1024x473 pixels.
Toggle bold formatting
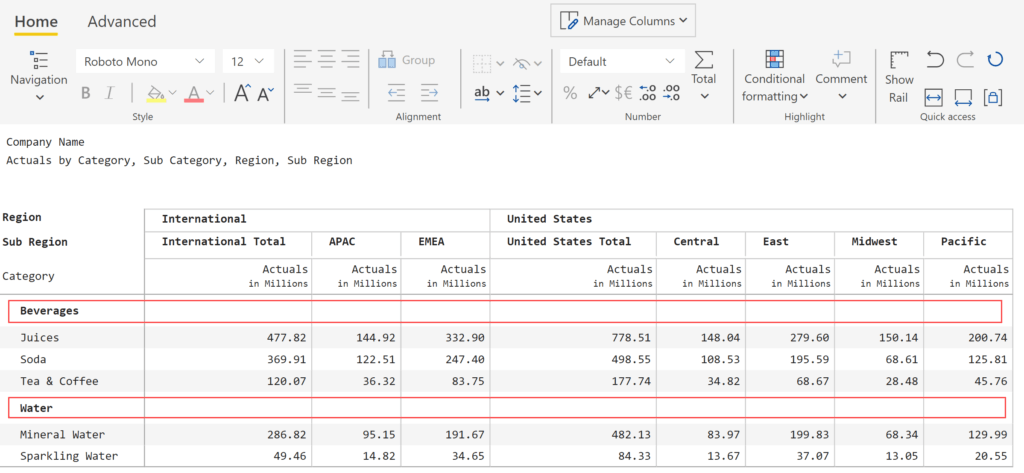tap(86, 93)
